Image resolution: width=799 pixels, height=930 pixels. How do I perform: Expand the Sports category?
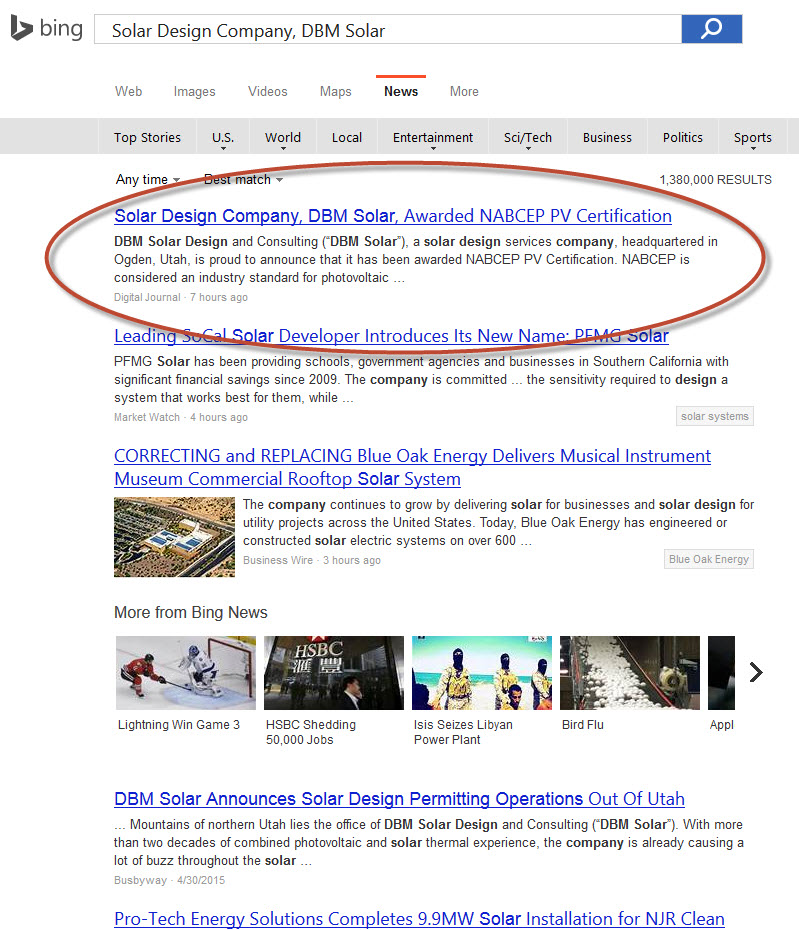753,137
